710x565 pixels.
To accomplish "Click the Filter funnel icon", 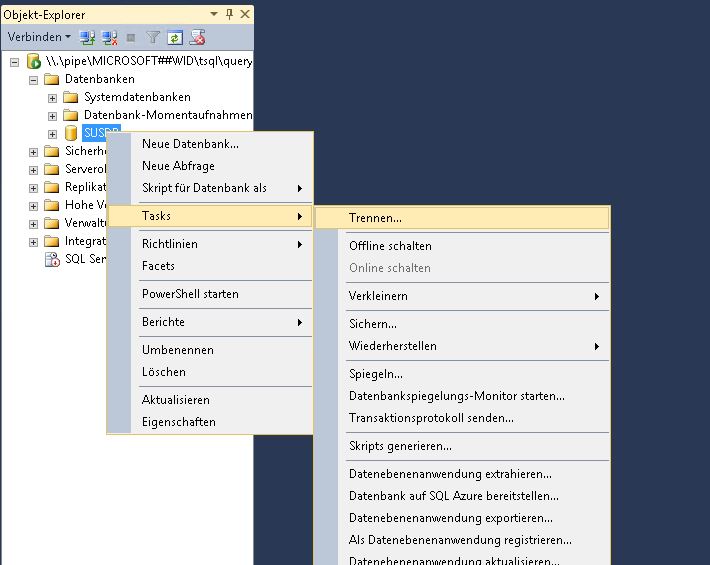I will coord(153,37).
